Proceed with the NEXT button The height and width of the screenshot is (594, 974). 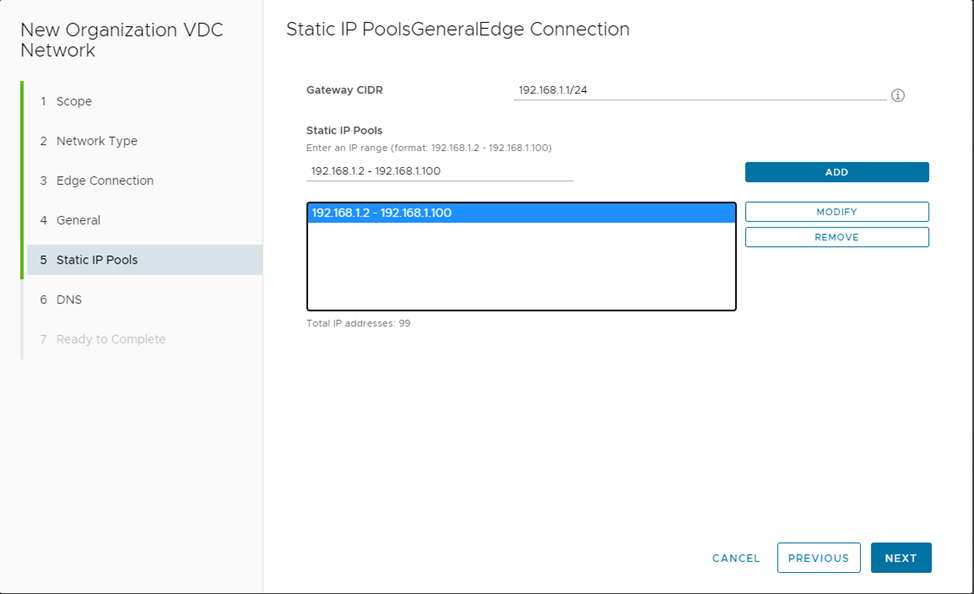coord(900,558)
